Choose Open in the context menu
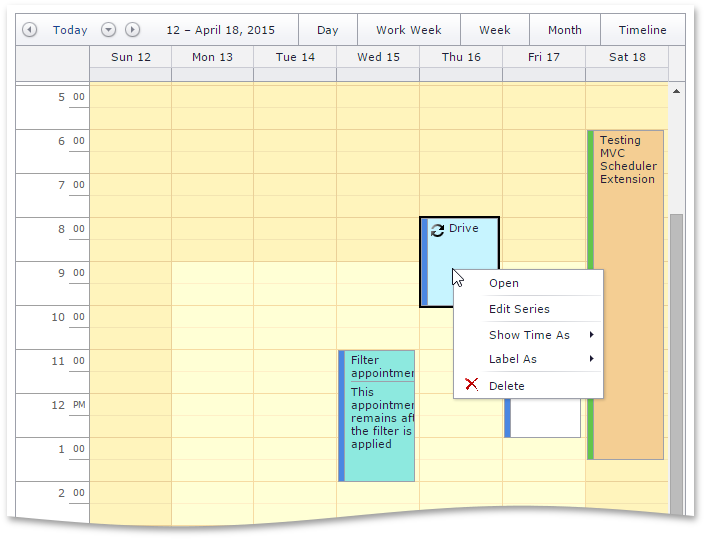Screen dimensions: 707x542 coord(528,283)
